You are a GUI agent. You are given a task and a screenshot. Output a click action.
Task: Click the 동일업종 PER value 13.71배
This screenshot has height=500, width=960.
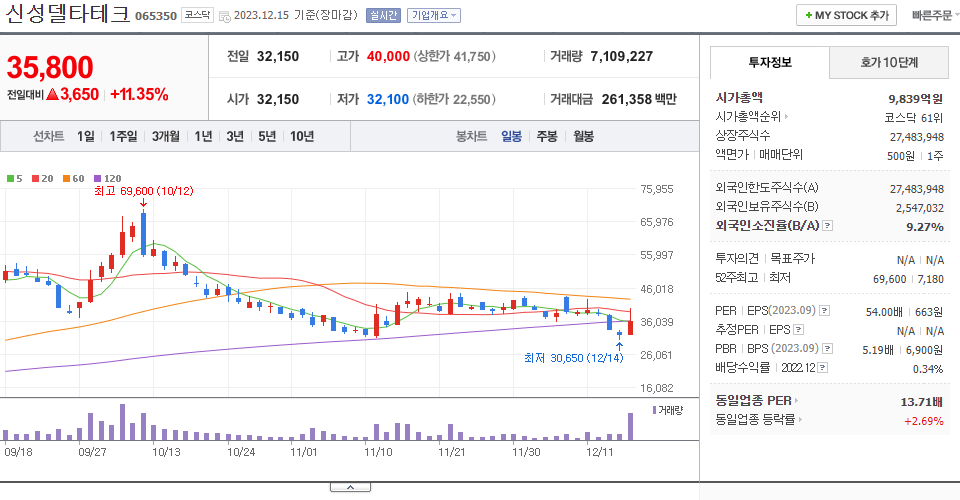[921, 402]
